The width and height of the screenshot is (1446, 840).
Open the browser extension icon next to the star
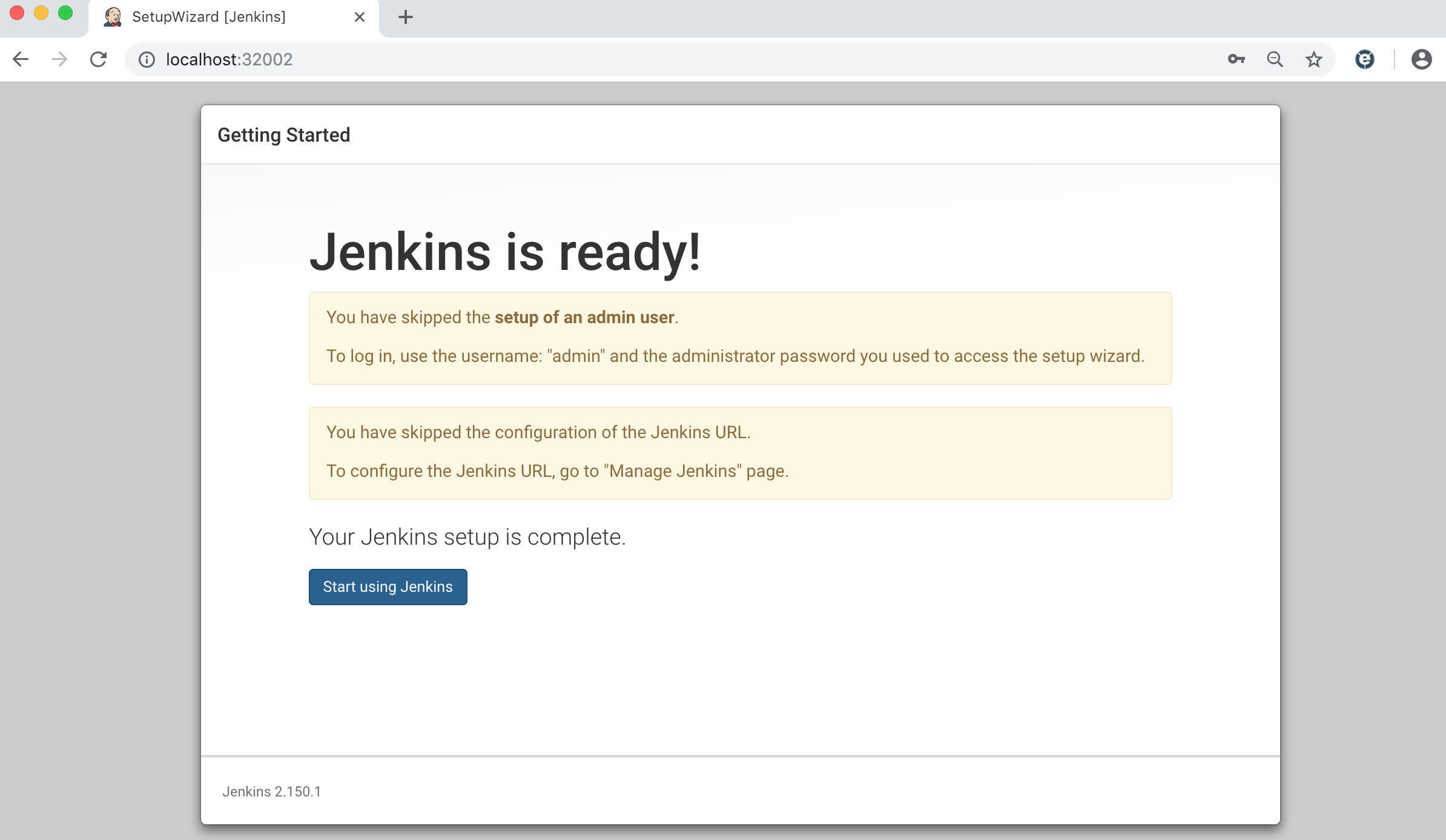point(1365,59)
